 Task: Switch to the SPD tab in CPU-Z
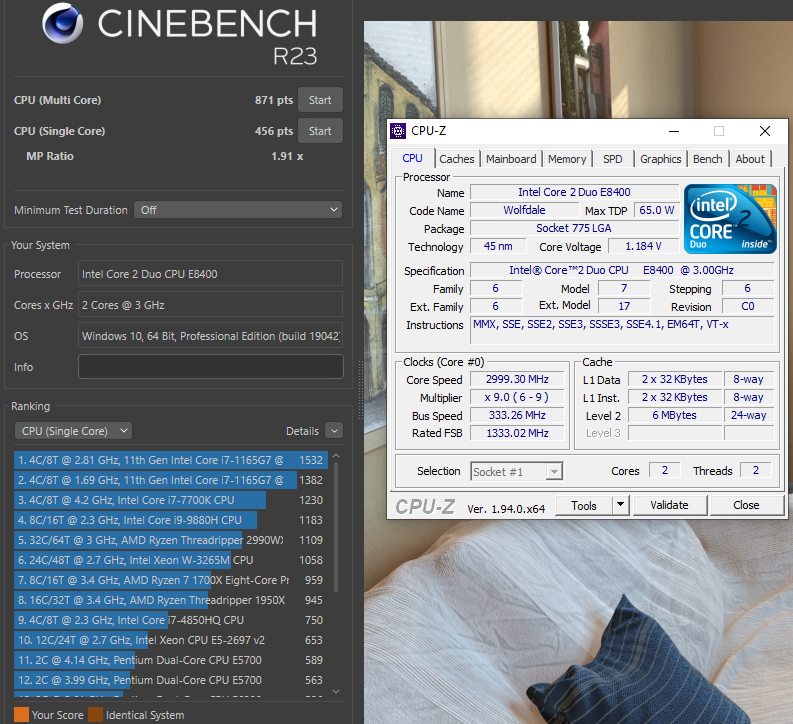tap(612, 159)
